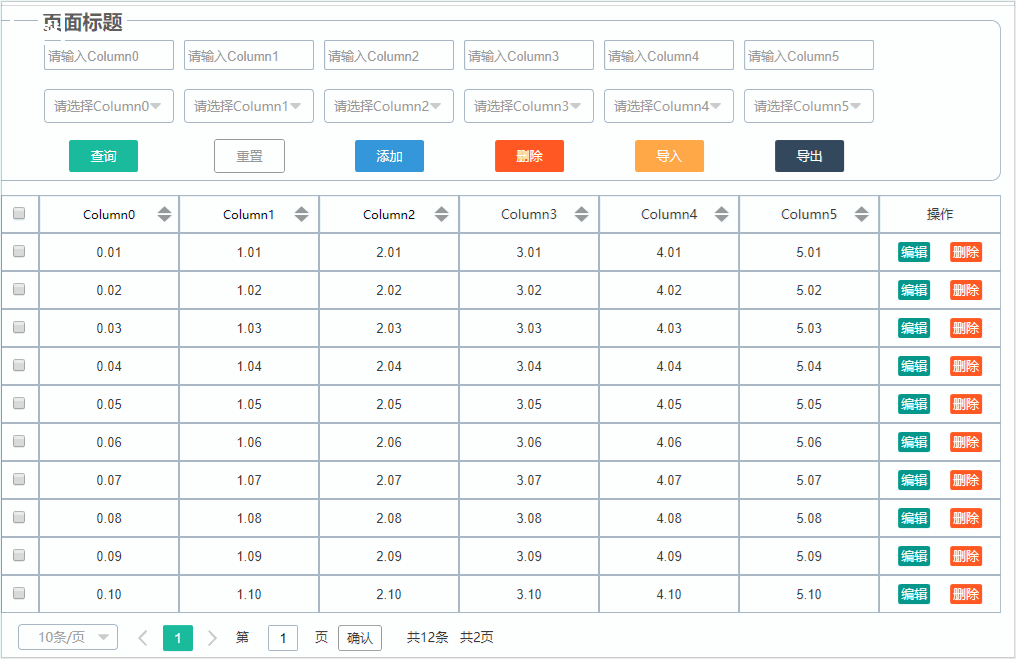Focus the 请输入Column4 input field
1016x659 pixels.
click(669, 55)
